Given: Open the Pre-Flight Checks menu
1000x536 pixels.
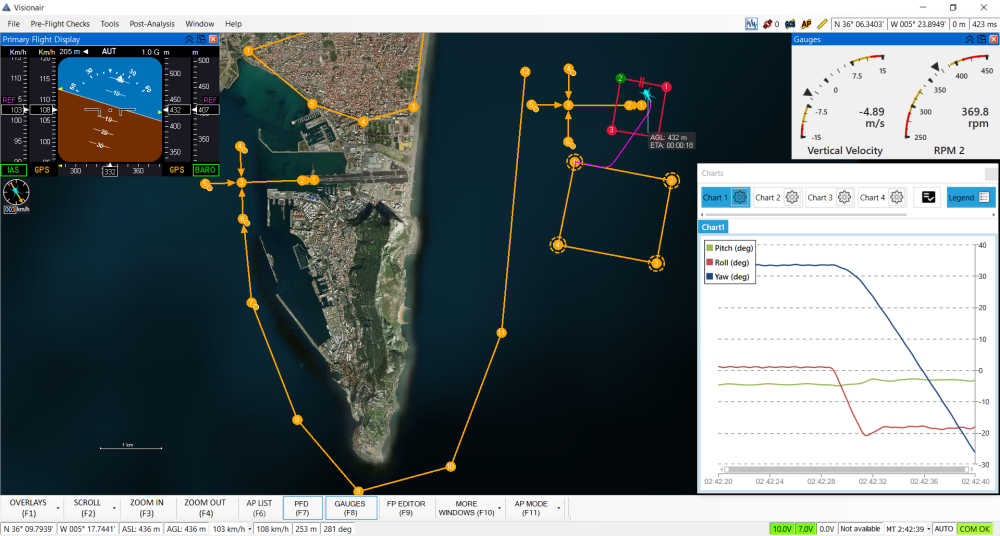Looking at the screenshot, I should pyautogui.click(x=59, y=23).
